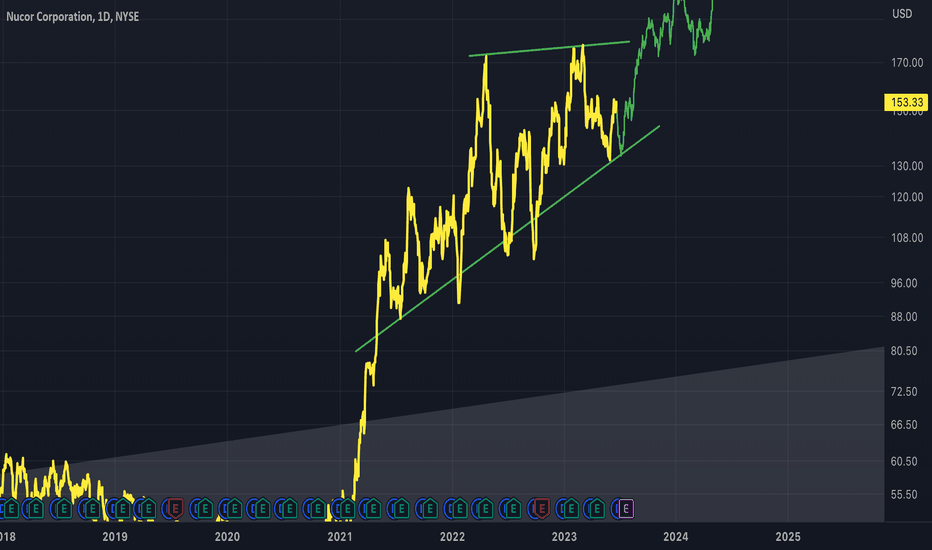Click the 153.33 current price tag
Viewport: 932px width, 550px height.
coord(906,102)
